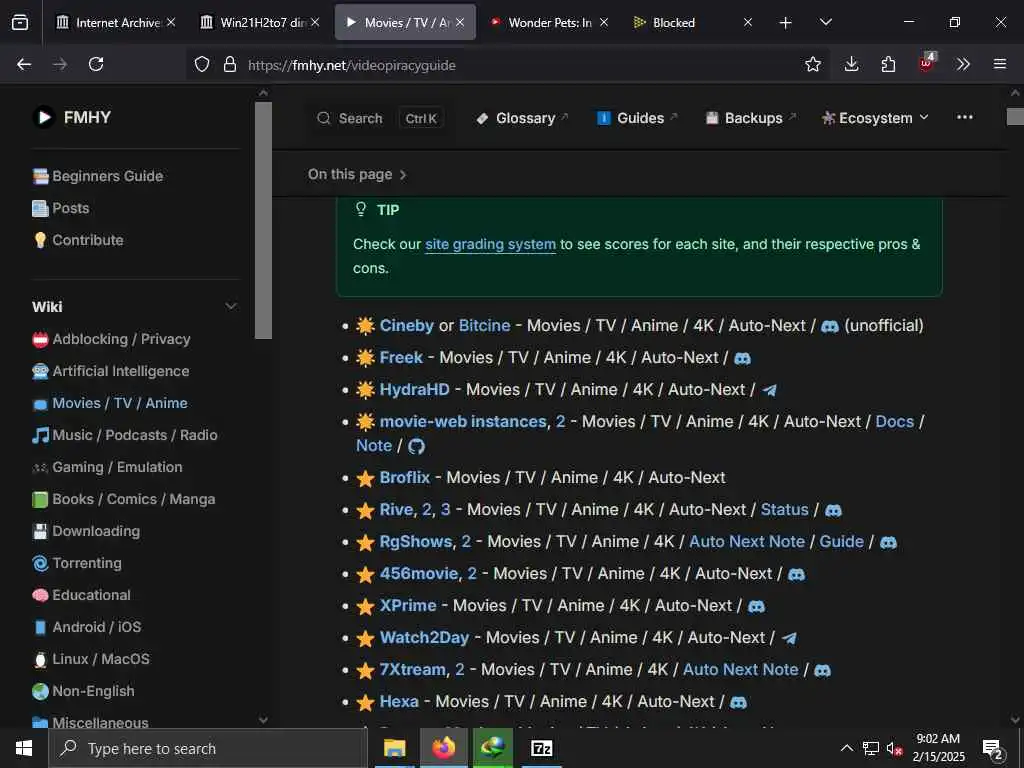The width and height of the screenshot is (1024, 768).
Task: Open the Downloads panel icon
Action: click(x=851, y=64)
